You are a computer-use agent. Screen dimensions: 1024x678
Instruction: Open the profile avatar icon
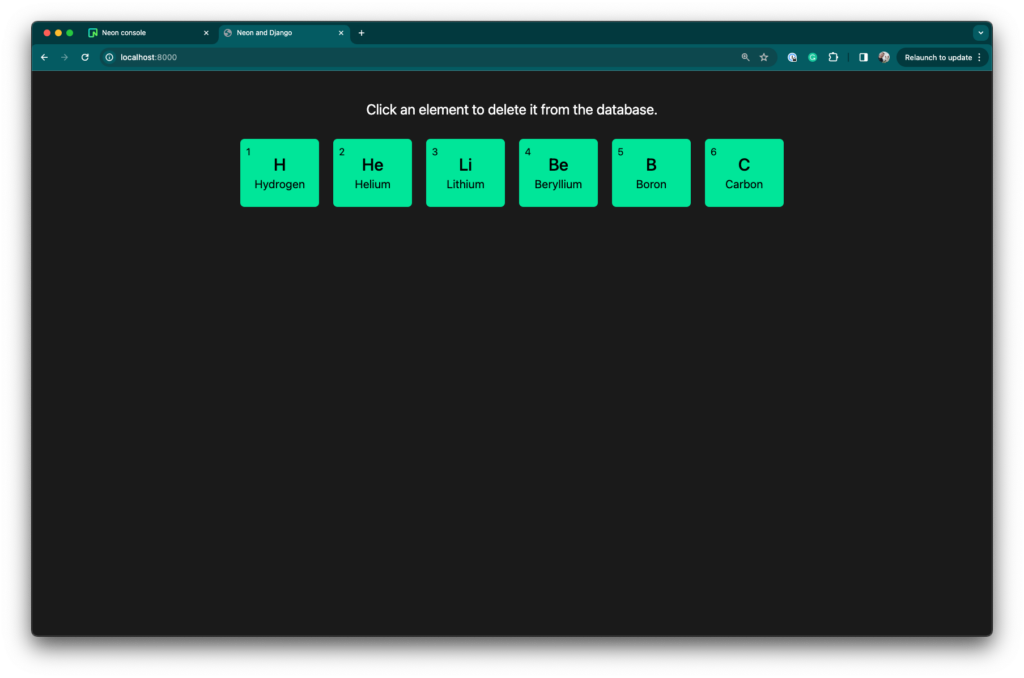884,57
